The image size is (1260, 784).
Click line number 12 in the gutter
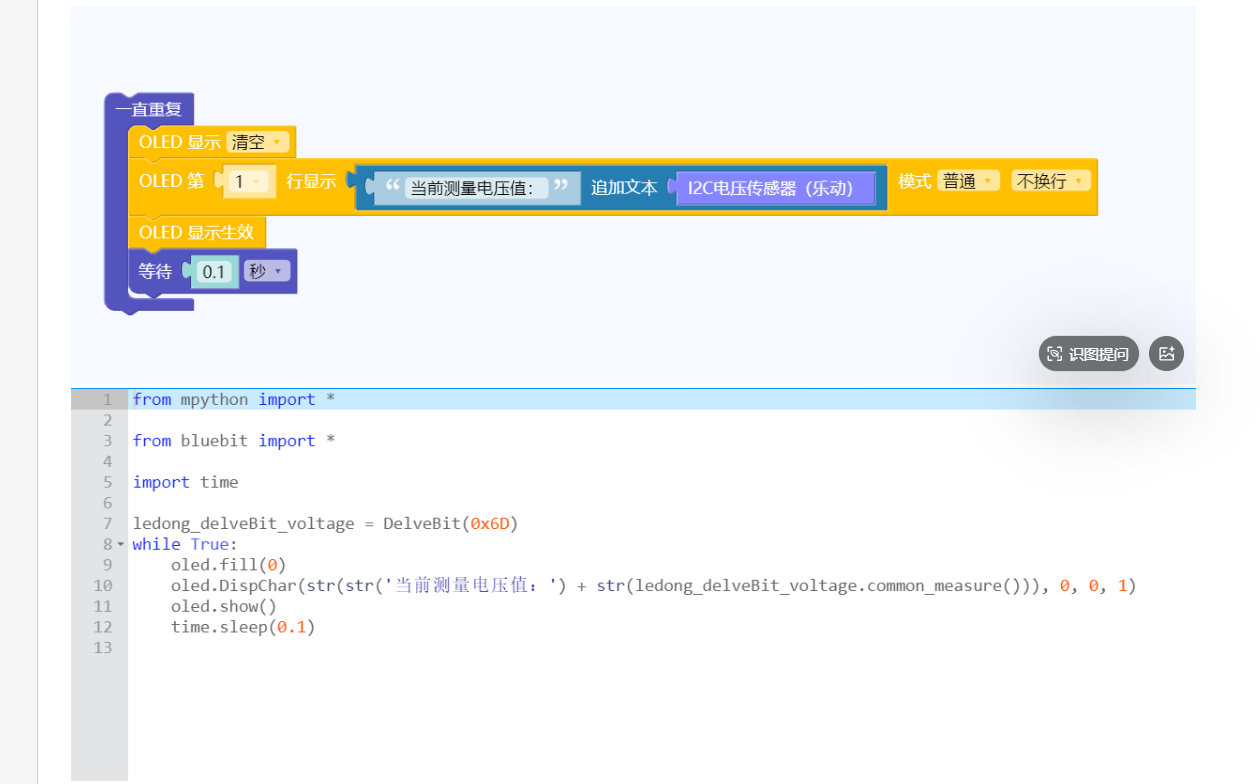[103, 627]
